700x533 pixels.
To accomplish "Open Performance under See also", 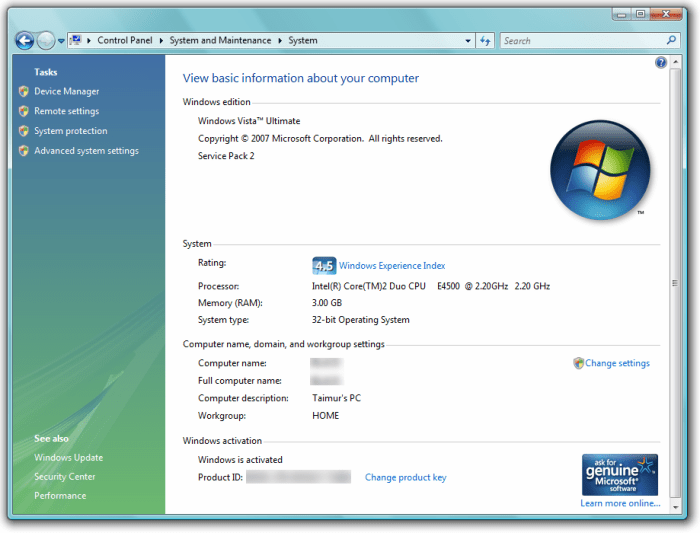I will click(60, 496).
